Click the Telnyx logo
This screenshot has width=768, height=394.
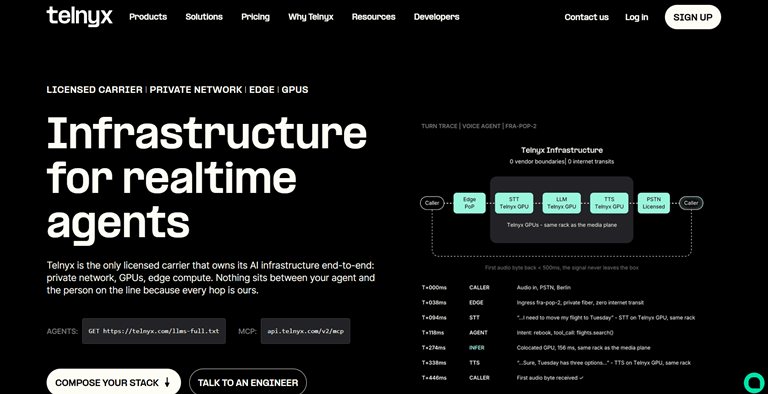79,16
